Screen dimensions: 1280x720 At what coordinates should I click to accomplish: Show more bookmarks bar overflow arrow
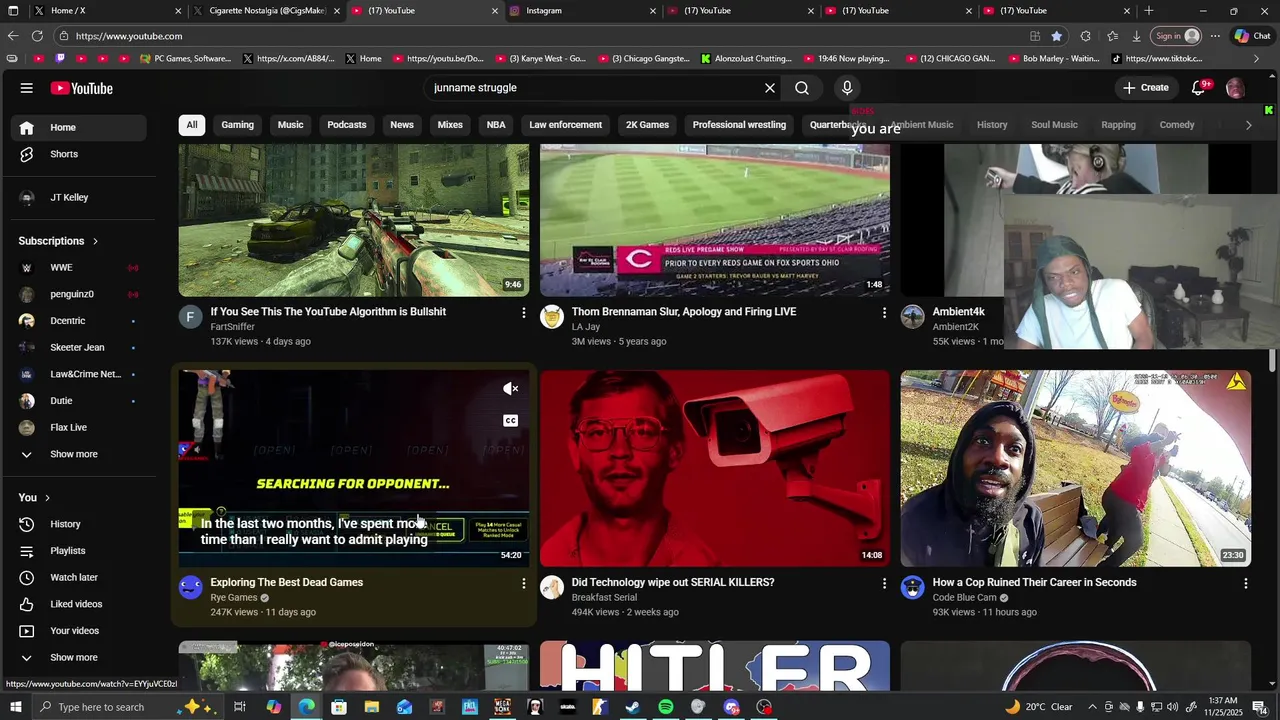coord(1256,59)
